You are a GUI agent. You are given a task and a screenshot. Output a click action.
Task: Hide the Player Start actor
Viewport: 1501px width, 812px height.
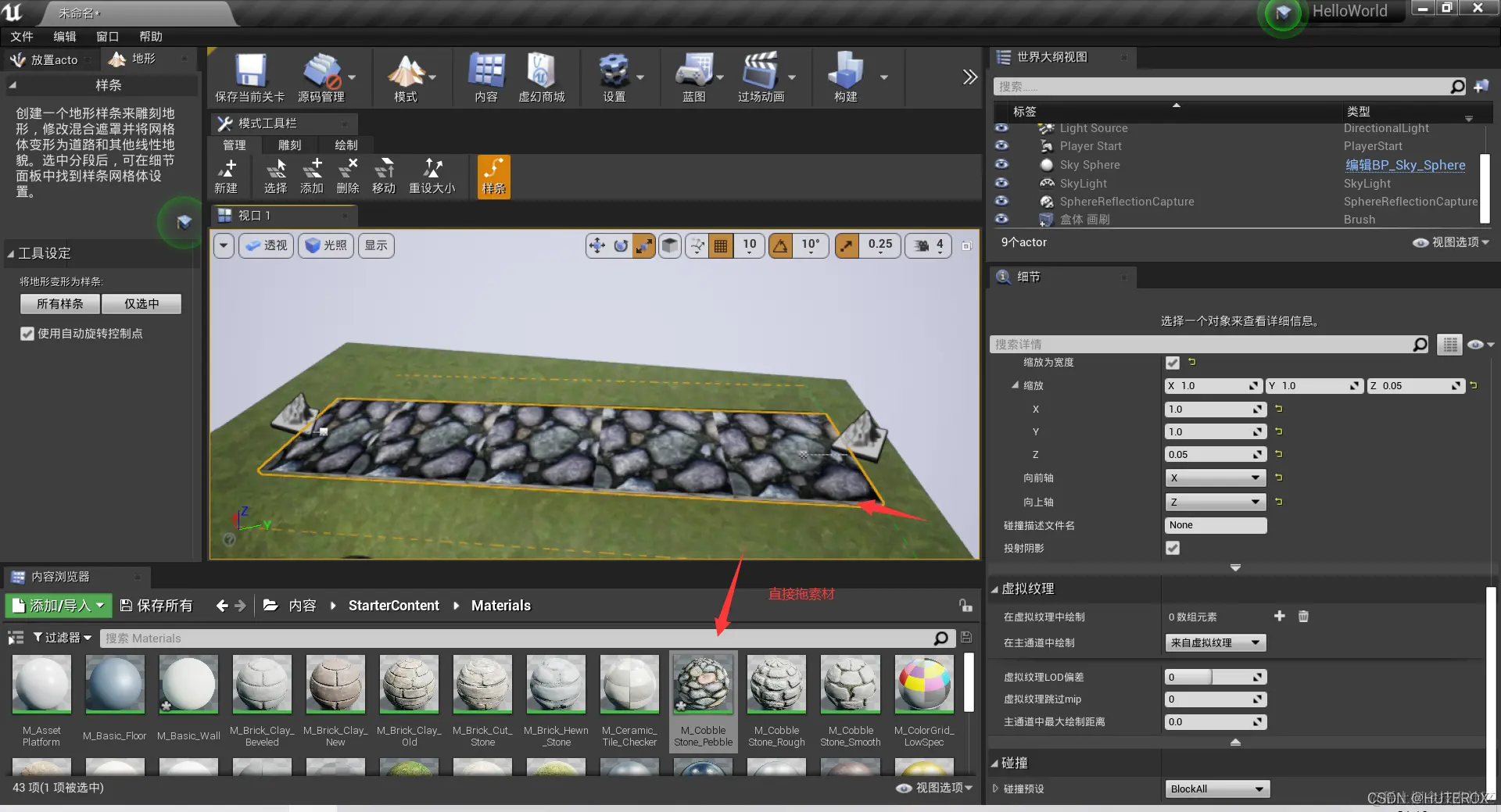(x=1001, y=145)
